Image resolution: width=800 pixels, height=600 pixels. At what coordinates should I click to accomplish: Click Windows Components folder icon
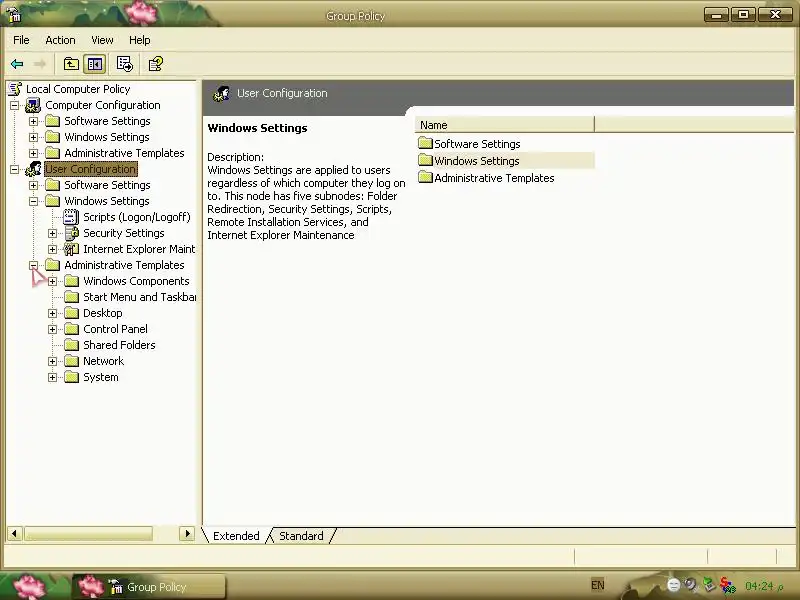point(71,281)
